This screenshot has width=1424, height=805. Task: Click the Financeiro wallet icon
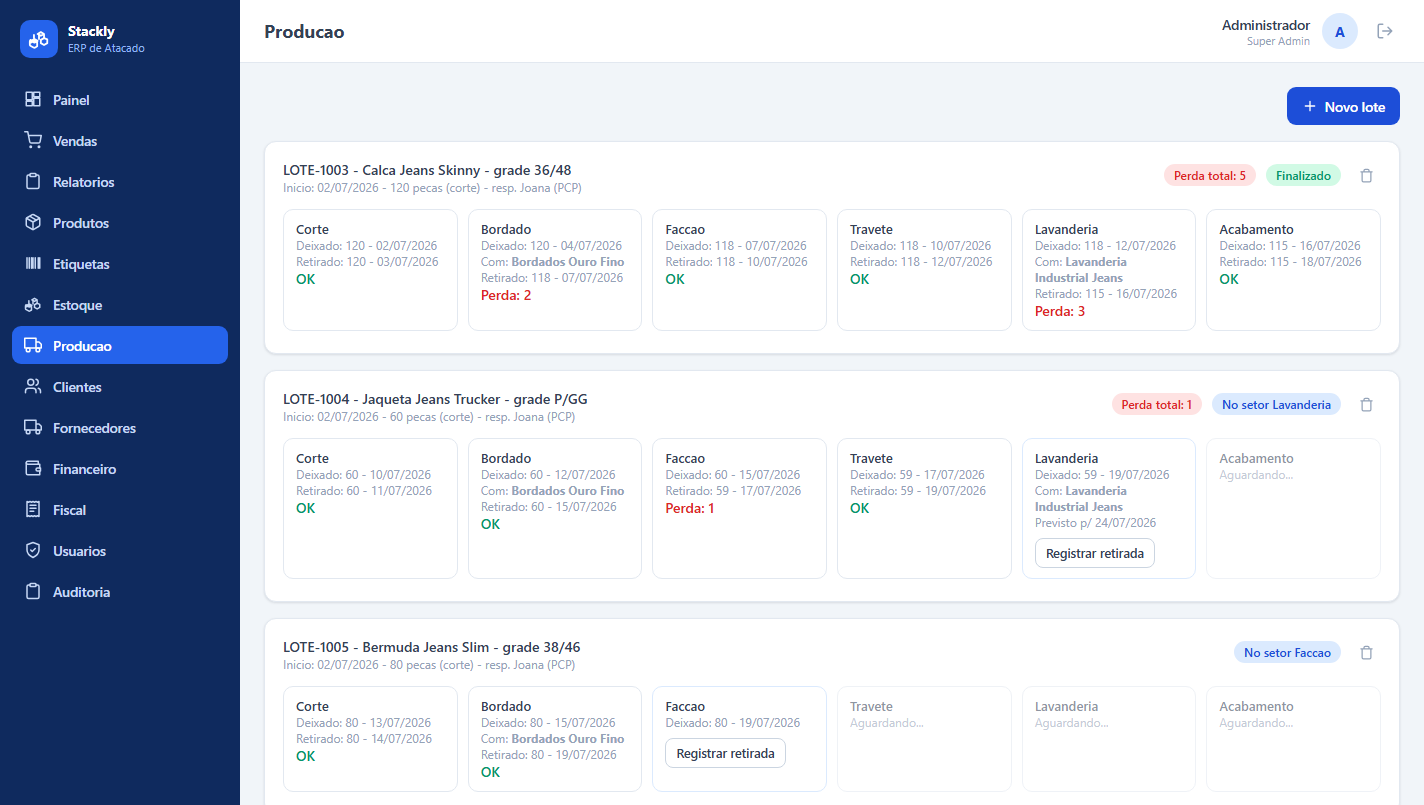[x=33, y=469]
